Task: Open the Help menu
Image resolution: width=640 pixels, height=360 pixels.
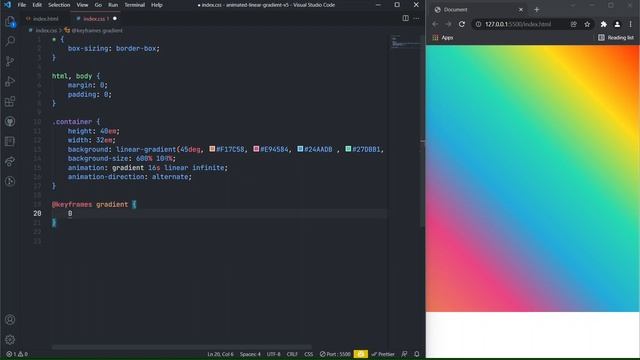Action: point(157,5)
